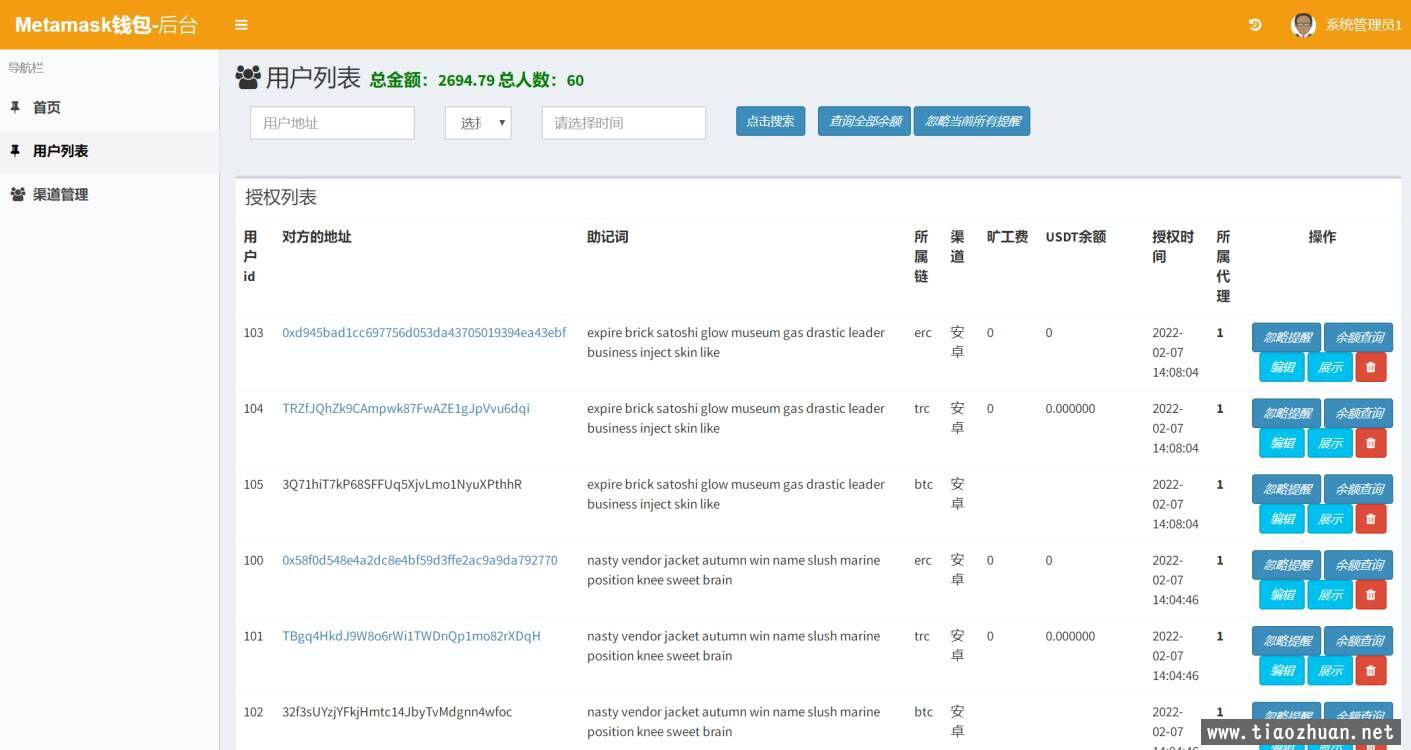This screenshot has width=1411, height=750.
Task: Click 忽略提醒 for user 104
Action: (x=1286, y=413)
